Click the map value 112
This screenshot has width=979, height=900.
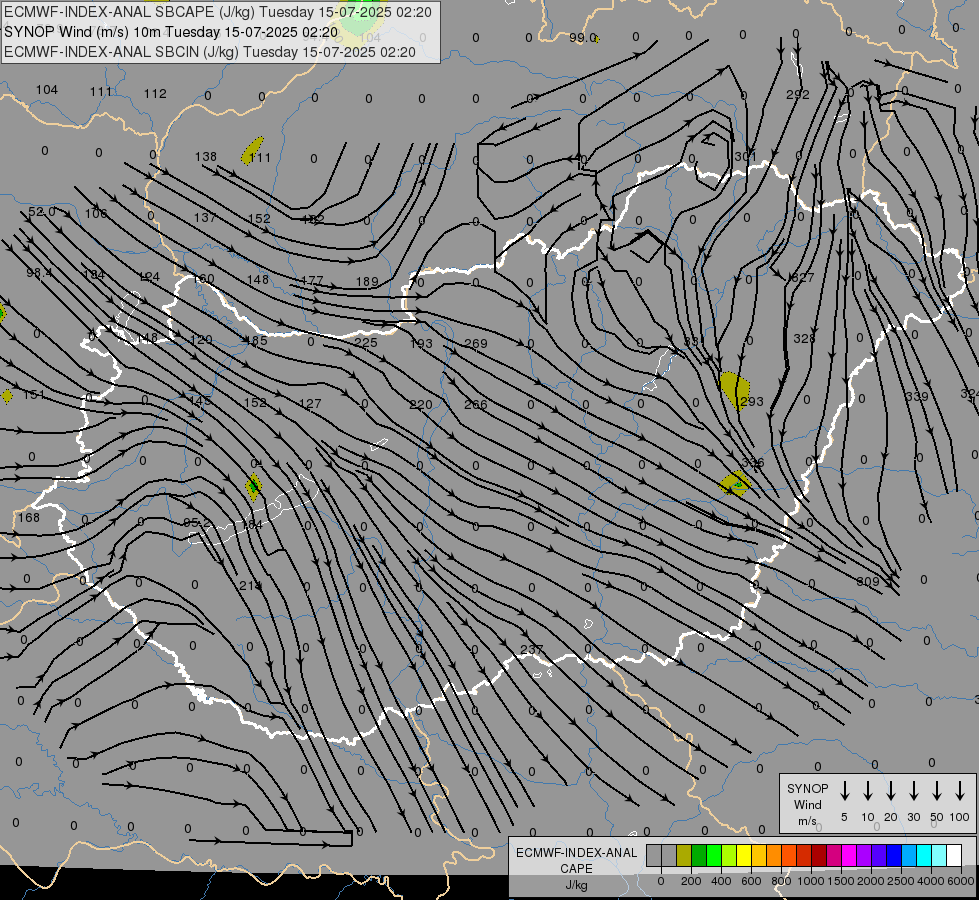[x=155, y=94]
